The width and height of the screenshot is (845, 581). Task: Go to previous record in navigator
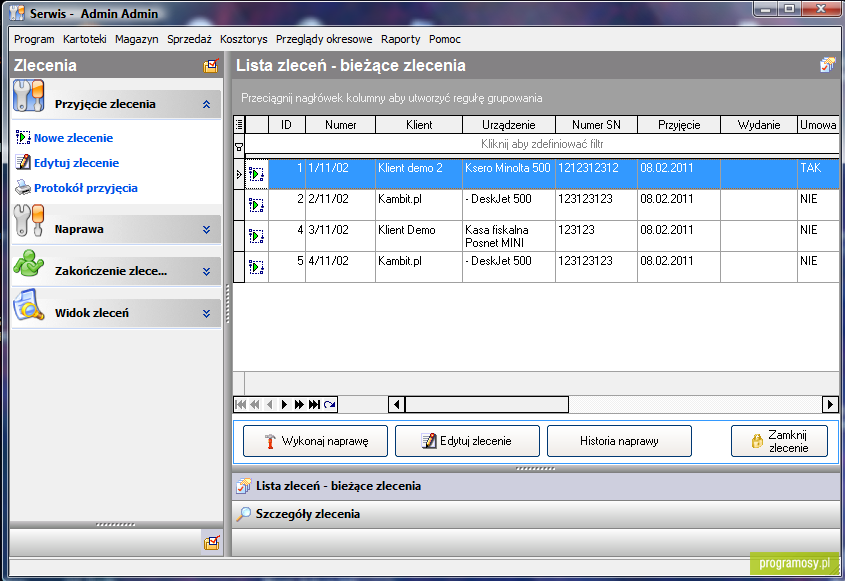pos(269,404)
